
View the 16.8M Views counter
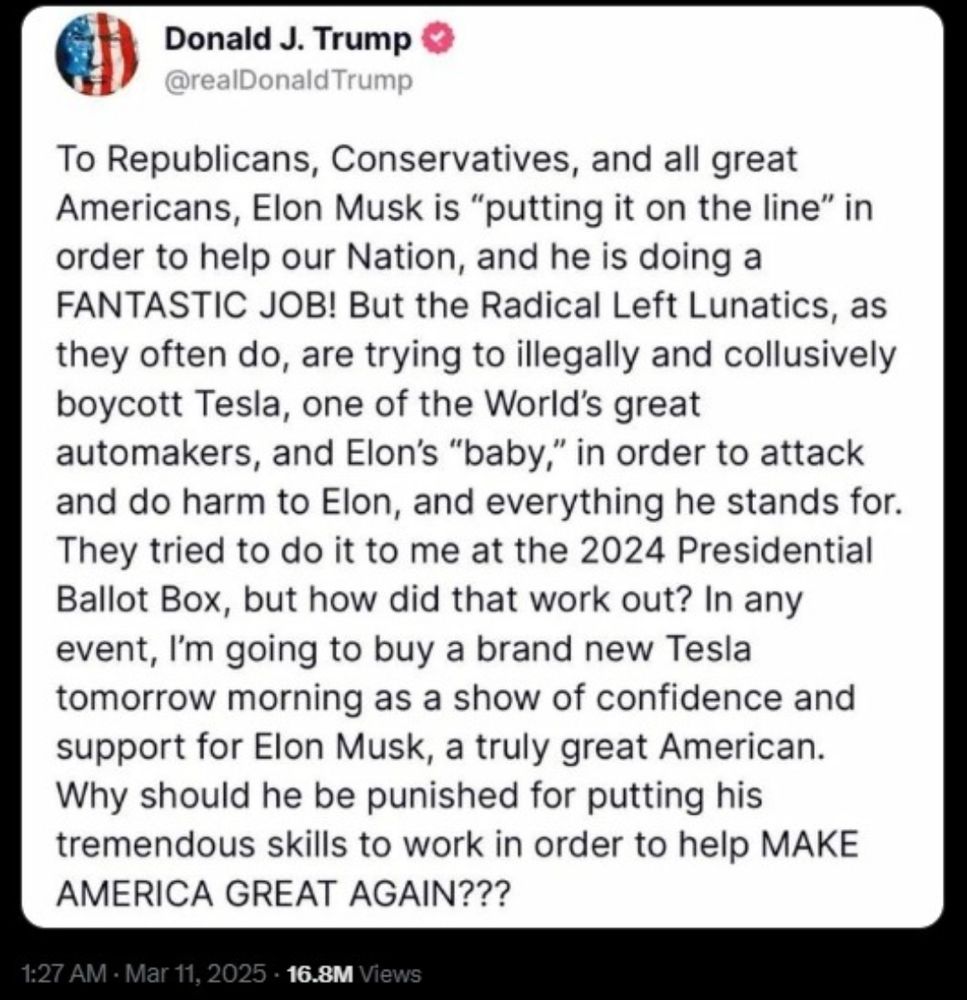click(x=354, y=973)
